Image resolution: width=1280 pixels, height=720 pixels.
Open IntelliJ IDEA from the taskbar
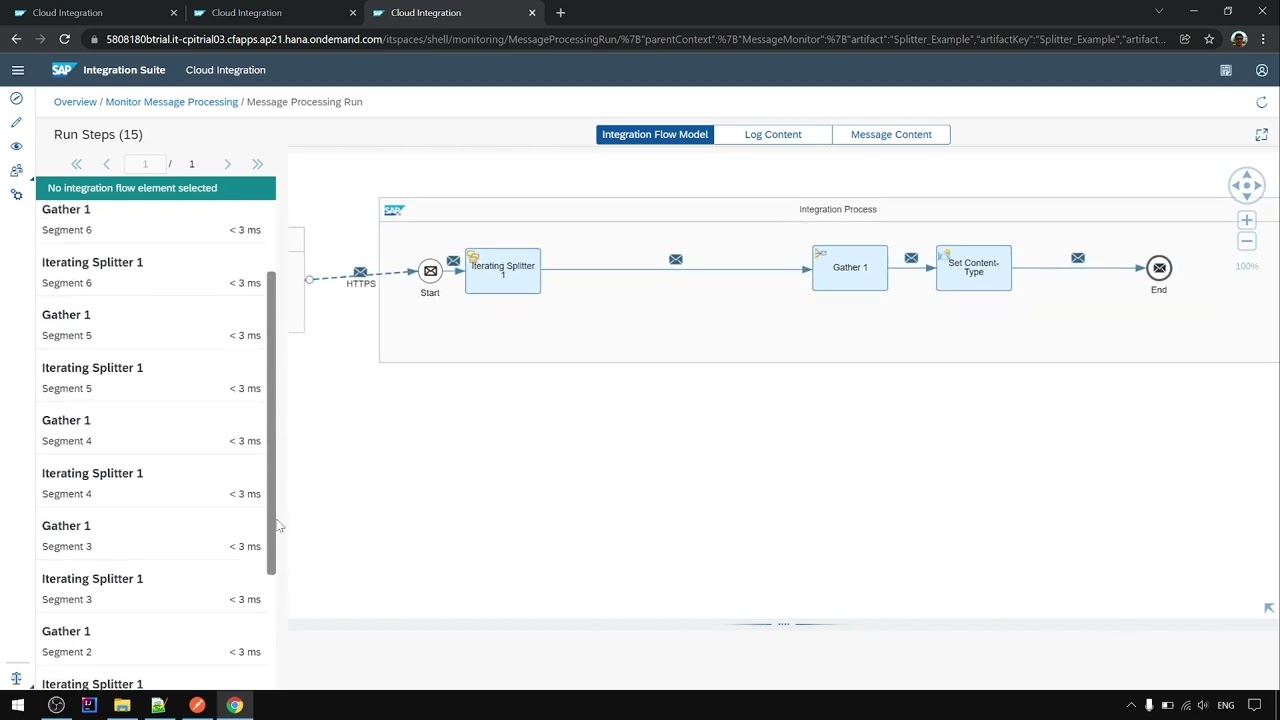click(x=89, y=705)
